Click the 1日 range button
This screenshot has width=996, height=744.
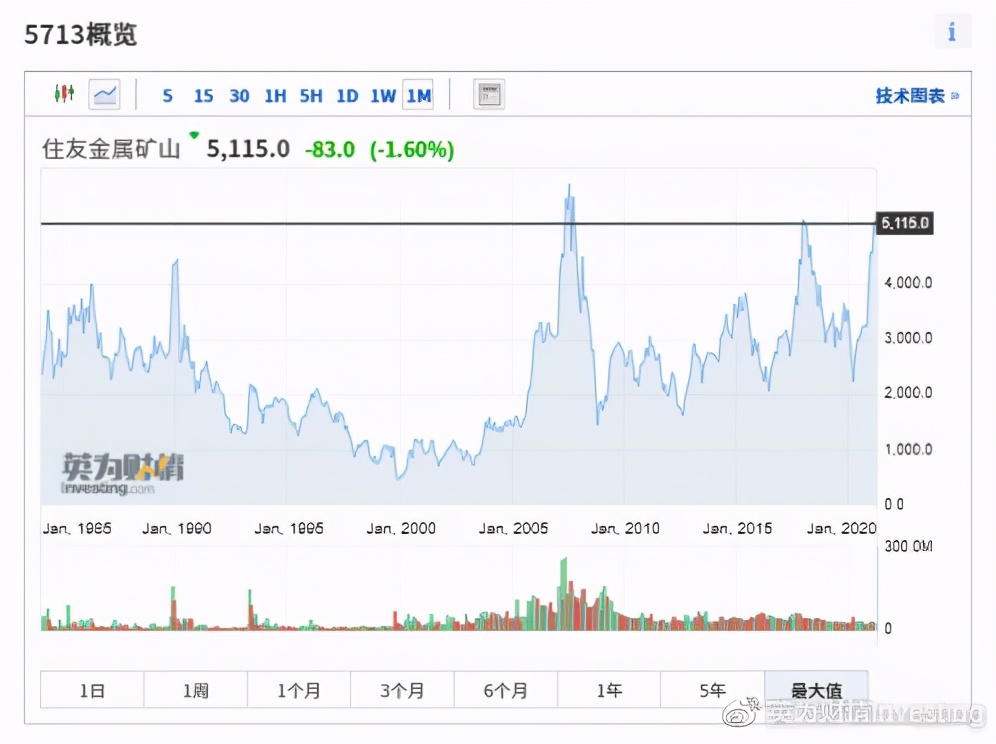(x=91, y=690)
